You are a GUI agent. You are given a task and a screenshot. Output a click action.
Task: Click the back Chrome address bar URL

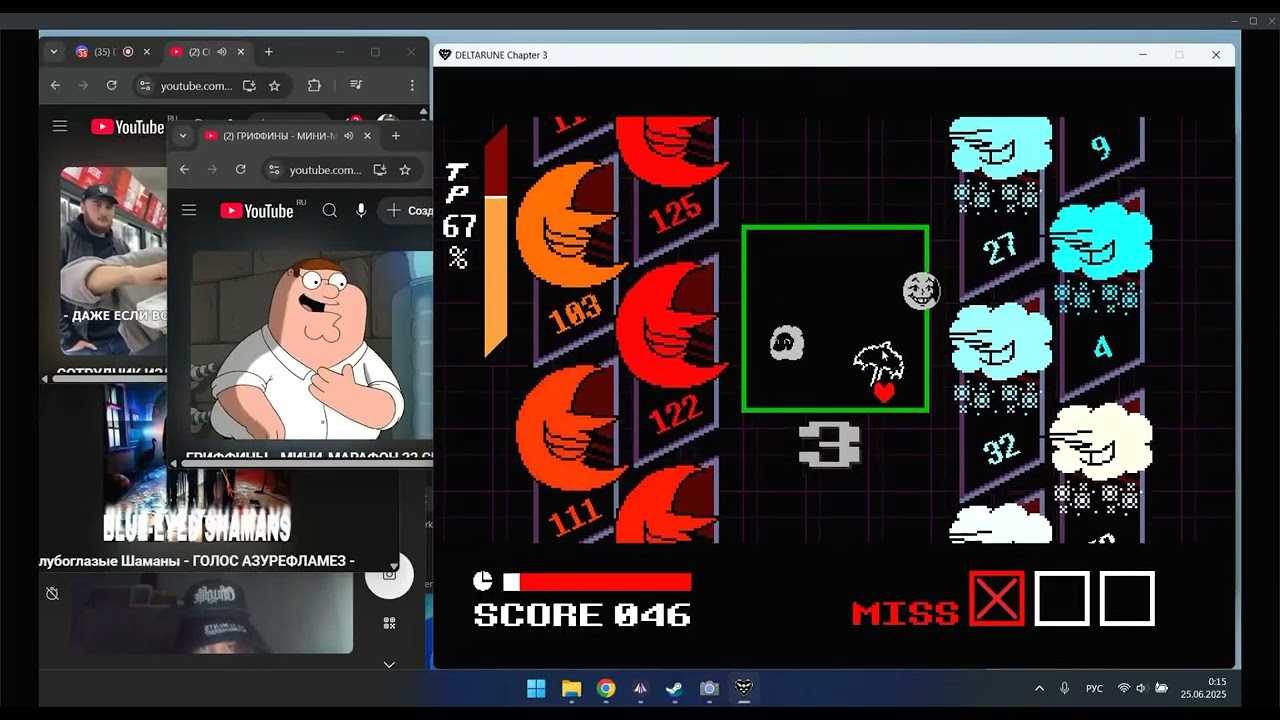(197, 86)
